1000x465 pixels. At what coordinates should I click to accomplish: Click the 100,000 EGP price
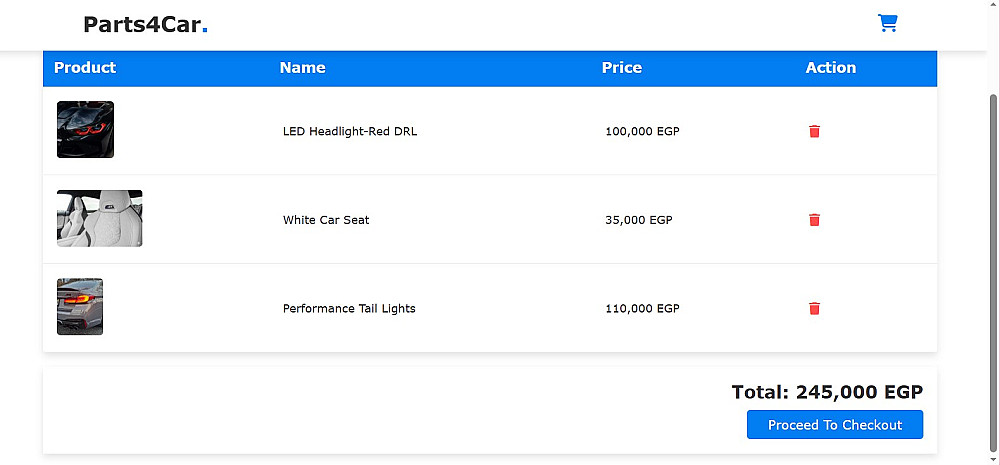pyautogui.click(x=642, y=132)
